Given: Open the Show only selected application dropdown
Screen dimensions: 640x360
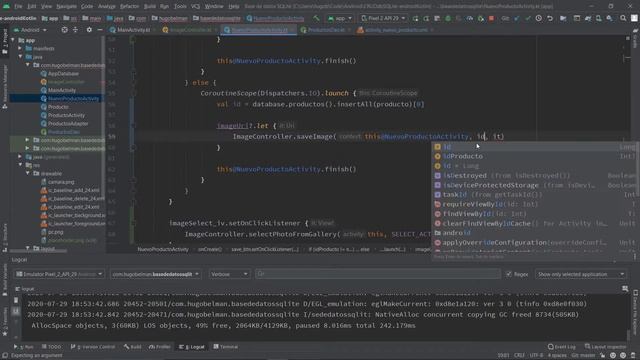Looking at the screenshot, I should click(581, 274).
